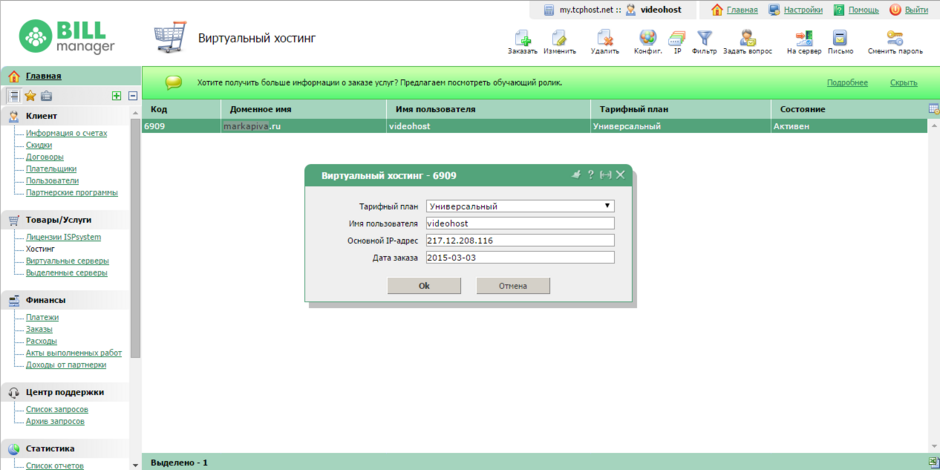Image resolution: width=940 pixels, height=470 pixels.
Task: Close the Виртуальный хостинг - 6909 dialog
Action: (x=620, y=174)
